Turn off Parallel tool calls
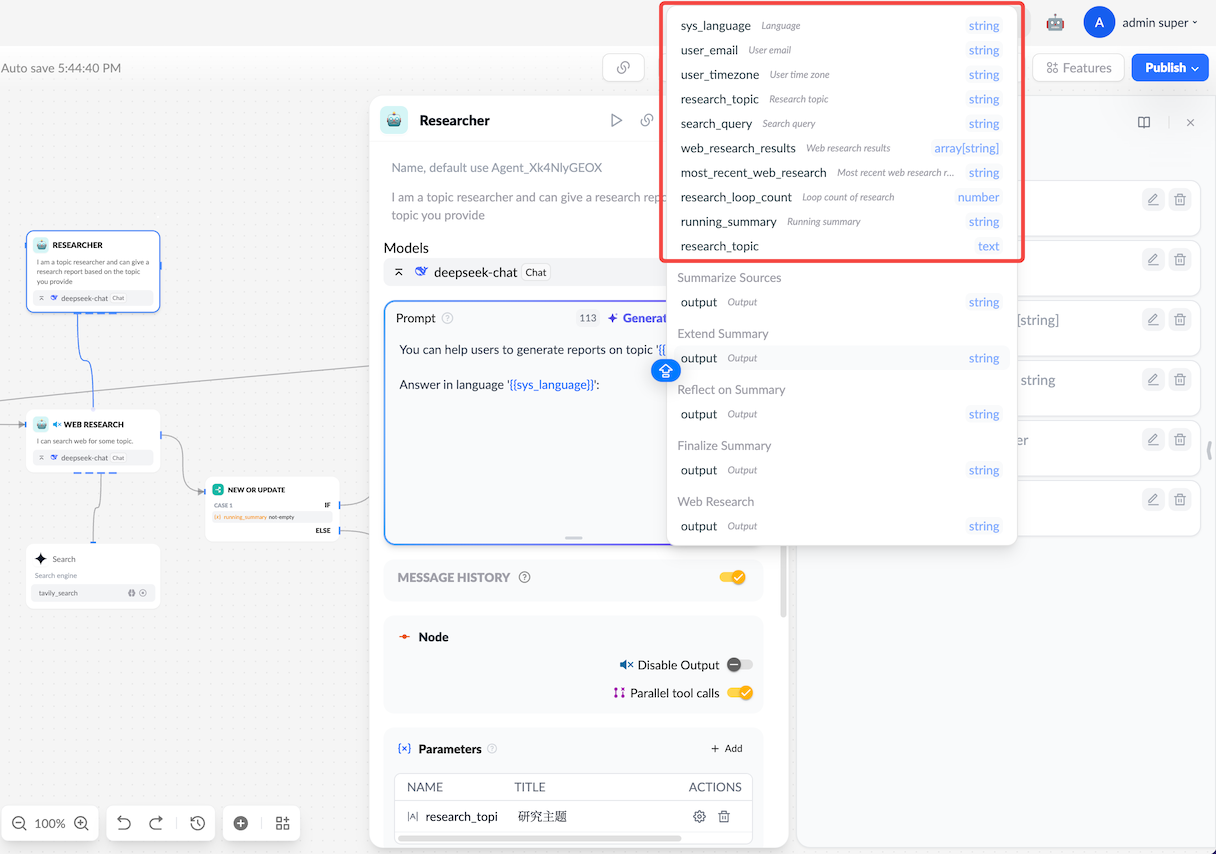Image resolution: width=1216 pixels, height=854 pixels. tap(739, 693)
